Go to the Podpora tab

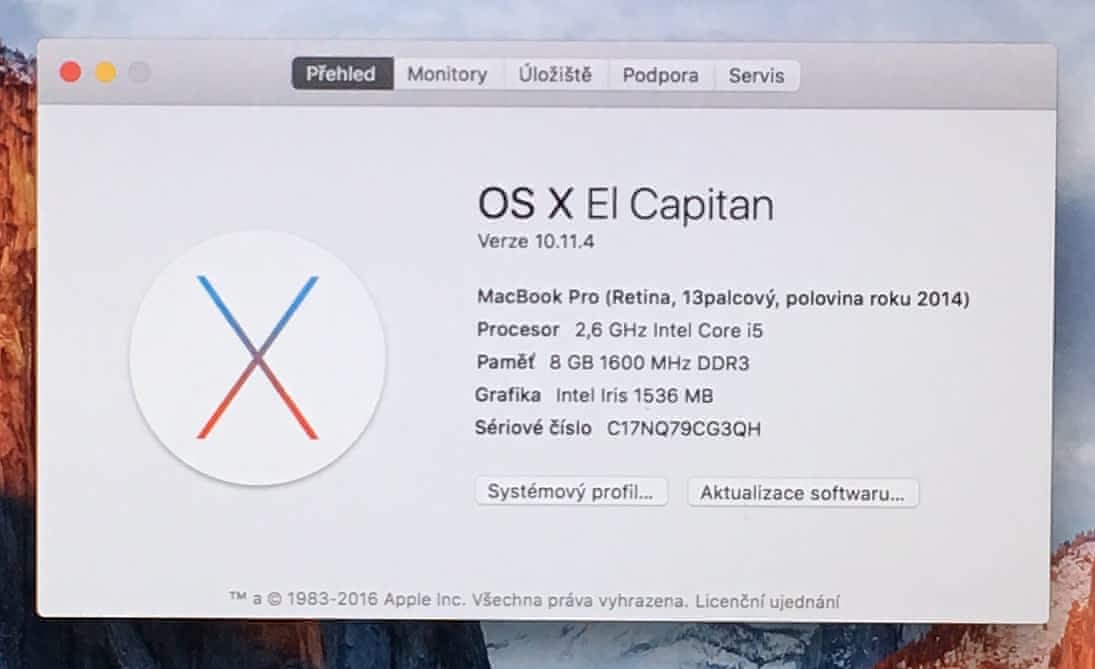click(661, 75)
